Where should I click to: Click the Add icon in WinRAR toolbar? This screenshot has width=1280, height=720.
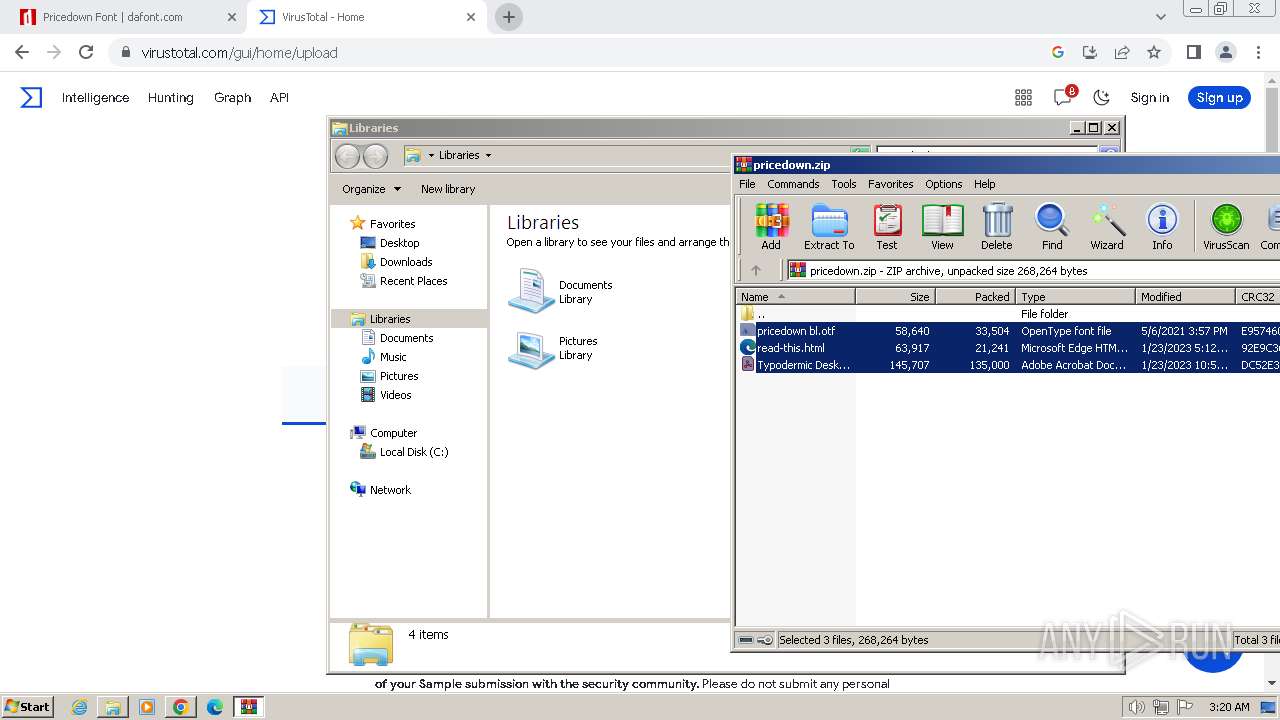click(771, 226)
